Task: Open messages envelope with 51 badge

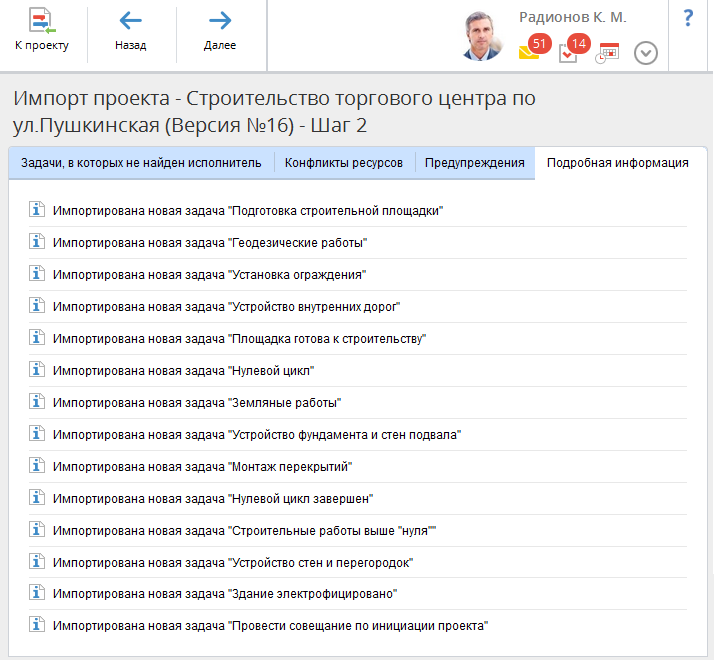Action: click(x=530, y=52)
